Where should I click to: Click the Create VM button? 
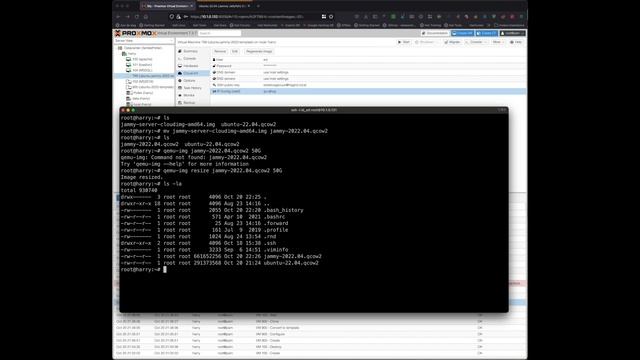coord(462,33)
